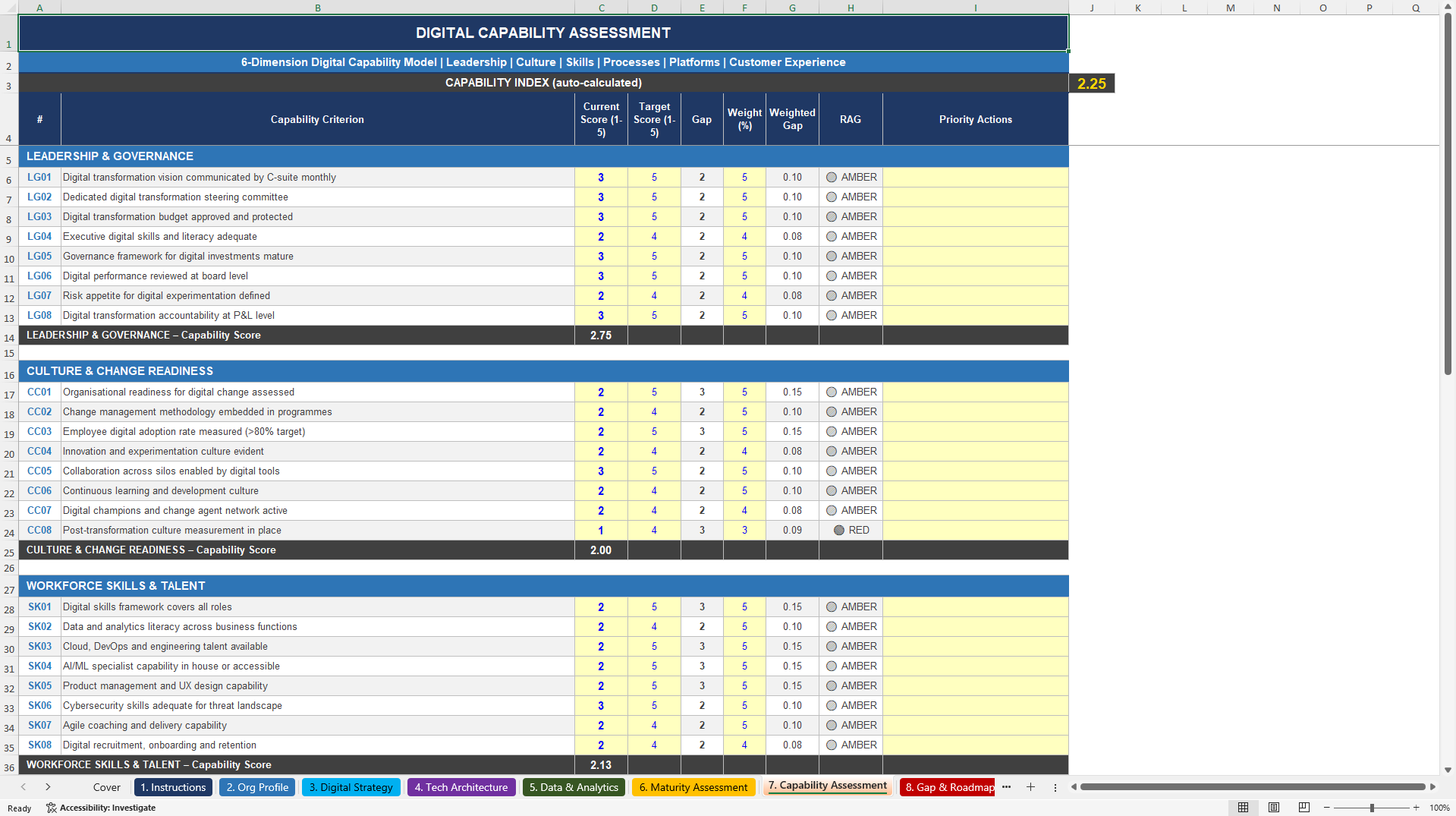Select 7. Capability Assessment tab
The image size is (1456, 816).
(827, 786)
